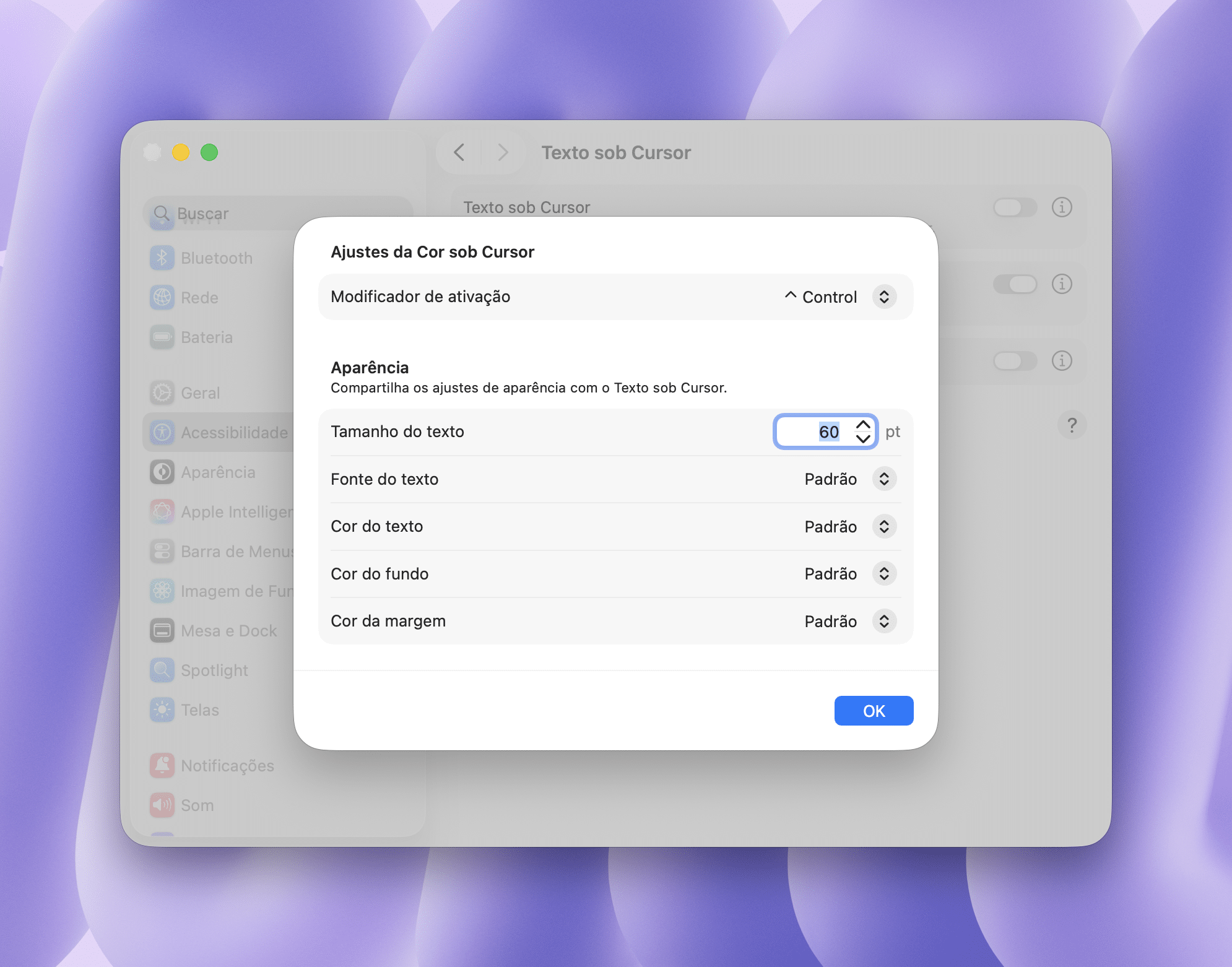The image size is (1232, 967).
Task: Open the Cor do texto dropdown
Action: tap(884, 527)
